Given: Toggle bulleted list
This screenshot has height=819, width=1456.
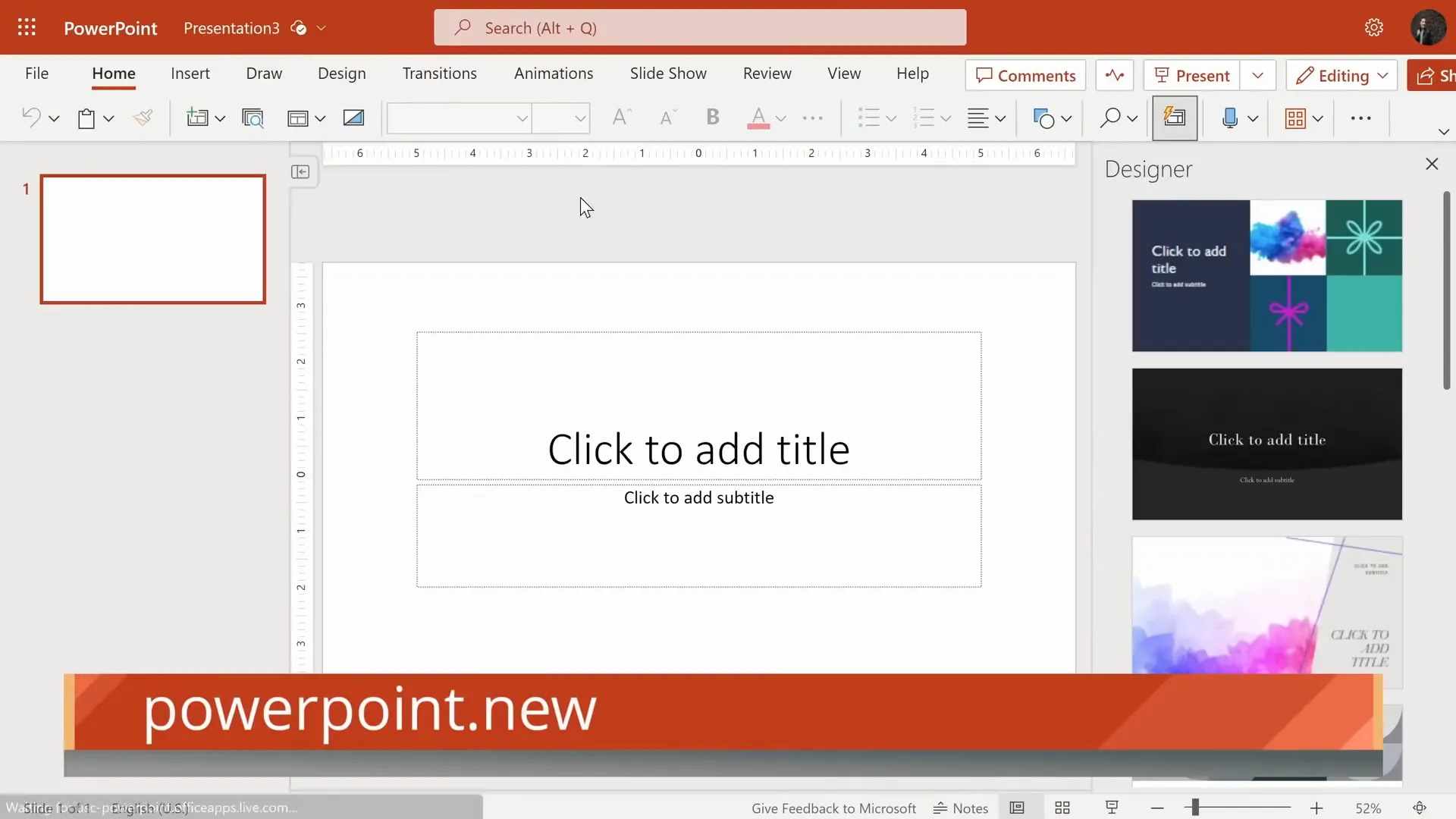Looking at the screenshot, I should tap(868, 118).
